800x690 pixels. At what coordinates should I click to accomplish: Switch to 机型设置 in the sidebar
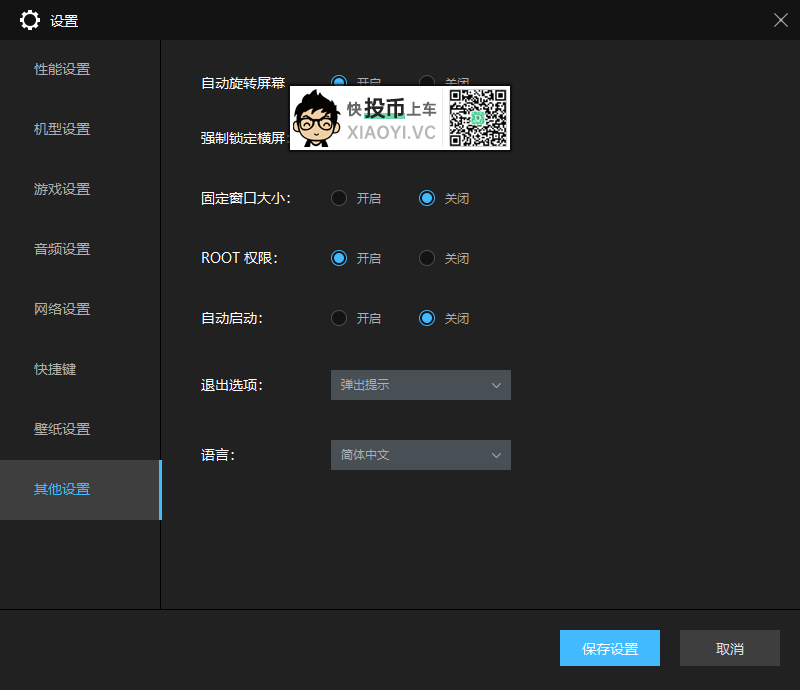62,129
